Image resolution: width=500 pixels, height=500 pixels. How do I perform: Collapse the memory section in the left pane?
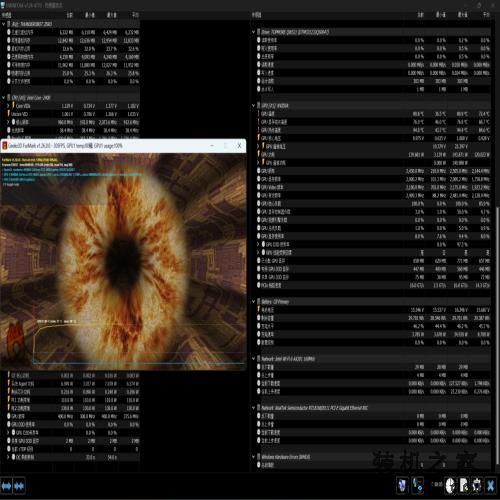[x=4, y=24]
